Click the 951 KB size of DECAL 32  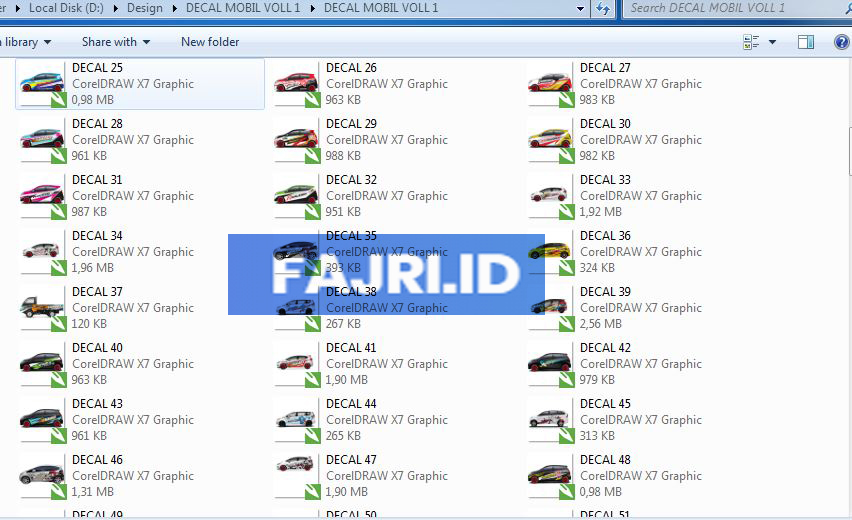343,212
